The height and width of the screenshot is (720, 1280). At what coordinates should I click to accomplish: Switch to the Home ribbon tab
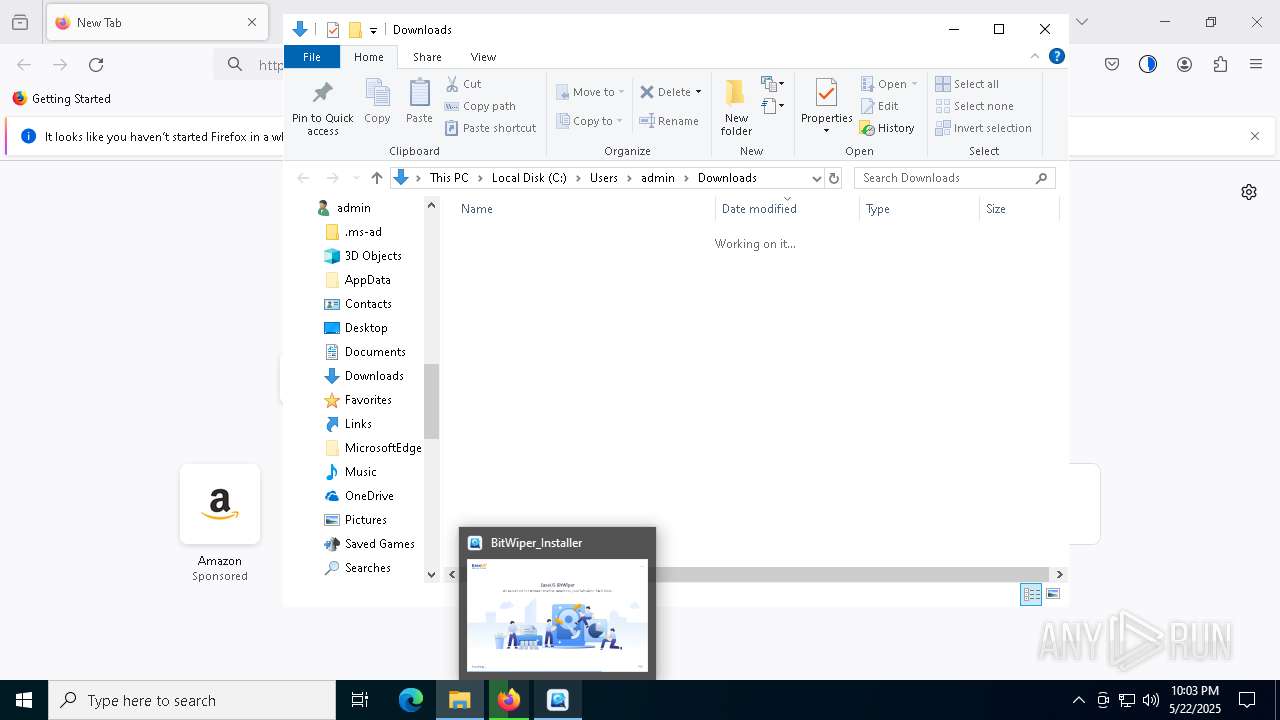(369, 57)
